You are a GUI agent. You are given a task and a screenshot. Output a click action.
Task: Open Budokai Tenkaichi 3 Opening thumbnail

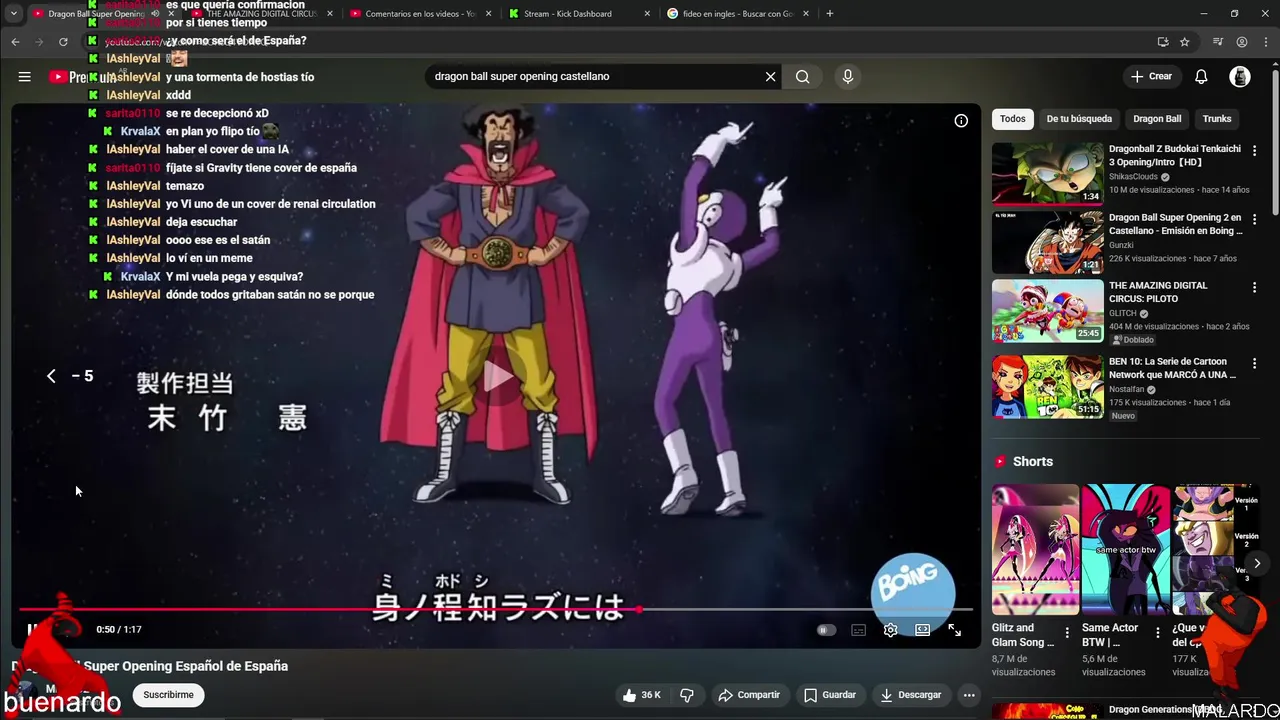coord(1047,173)
